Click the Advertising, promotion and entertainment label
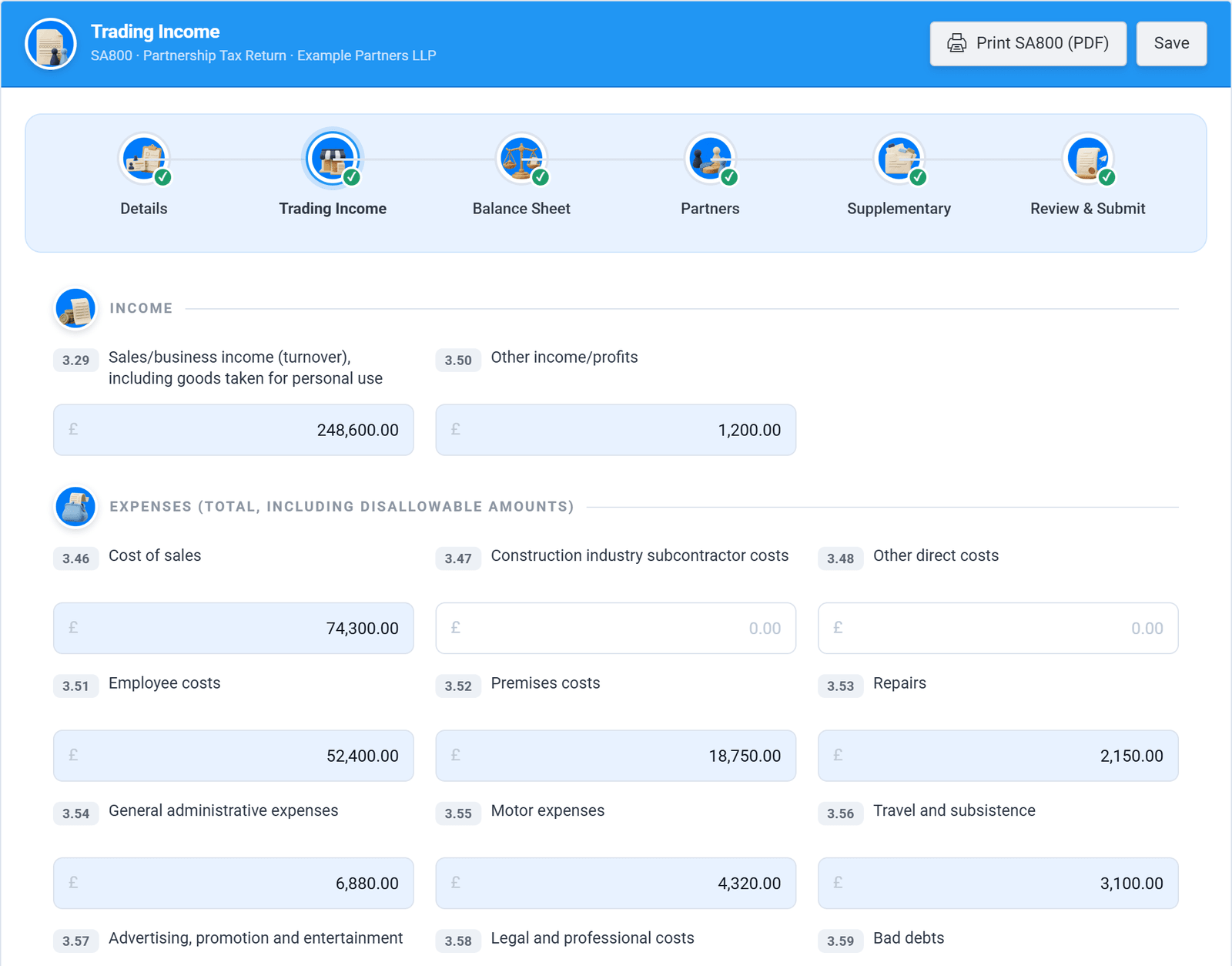 click(256, 938)
